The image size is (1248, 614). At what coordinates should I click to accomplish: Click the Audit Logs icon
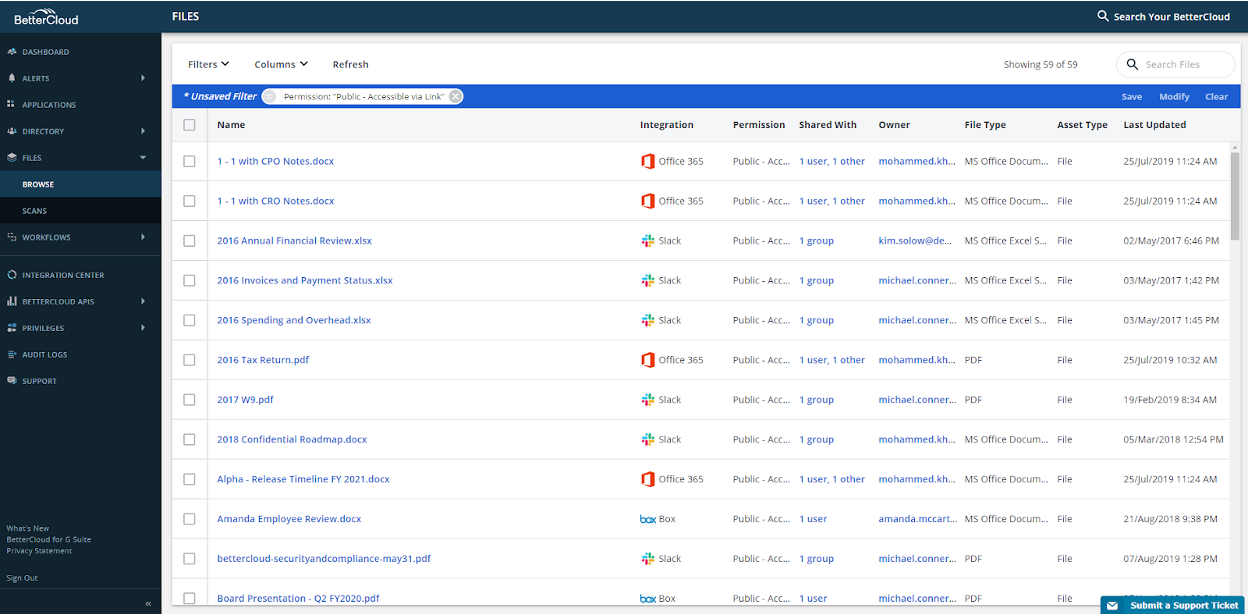coord(11,354)
